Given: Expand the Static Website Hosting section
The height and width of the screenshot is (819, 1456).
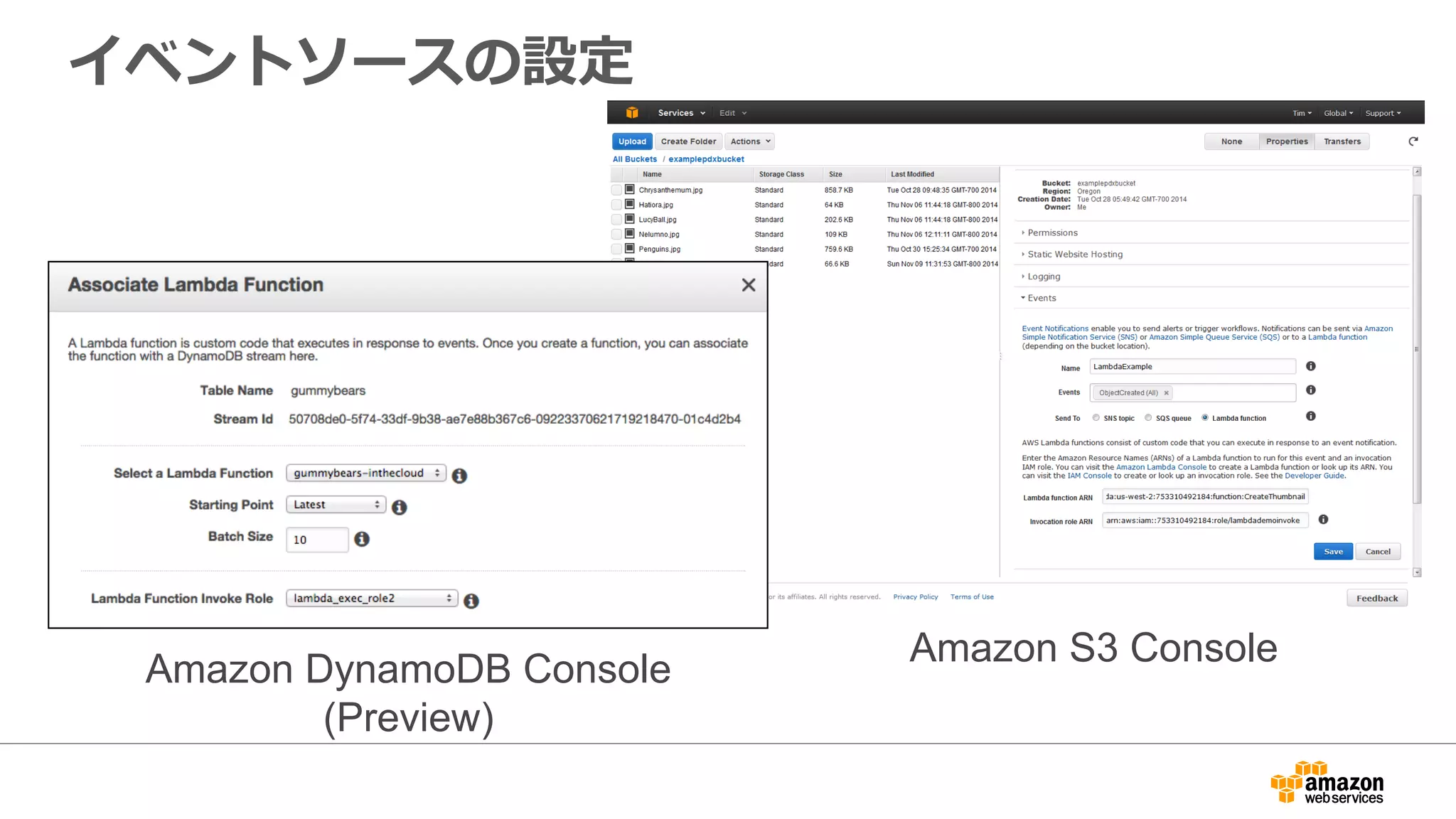Looking at the screenshot, I should [x=1075, y=255].
